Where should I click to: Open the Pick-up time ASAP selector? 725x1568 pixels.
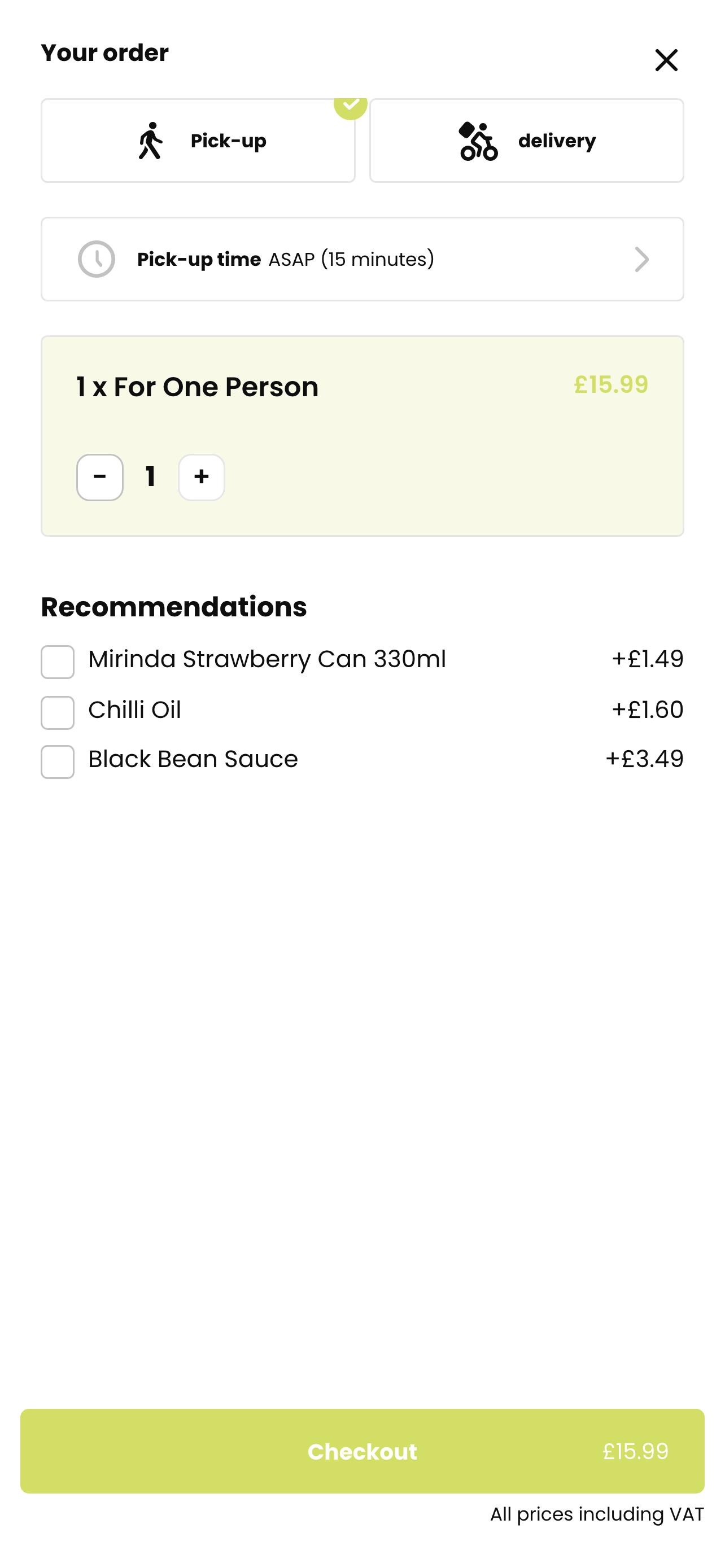tap(362, 259)
